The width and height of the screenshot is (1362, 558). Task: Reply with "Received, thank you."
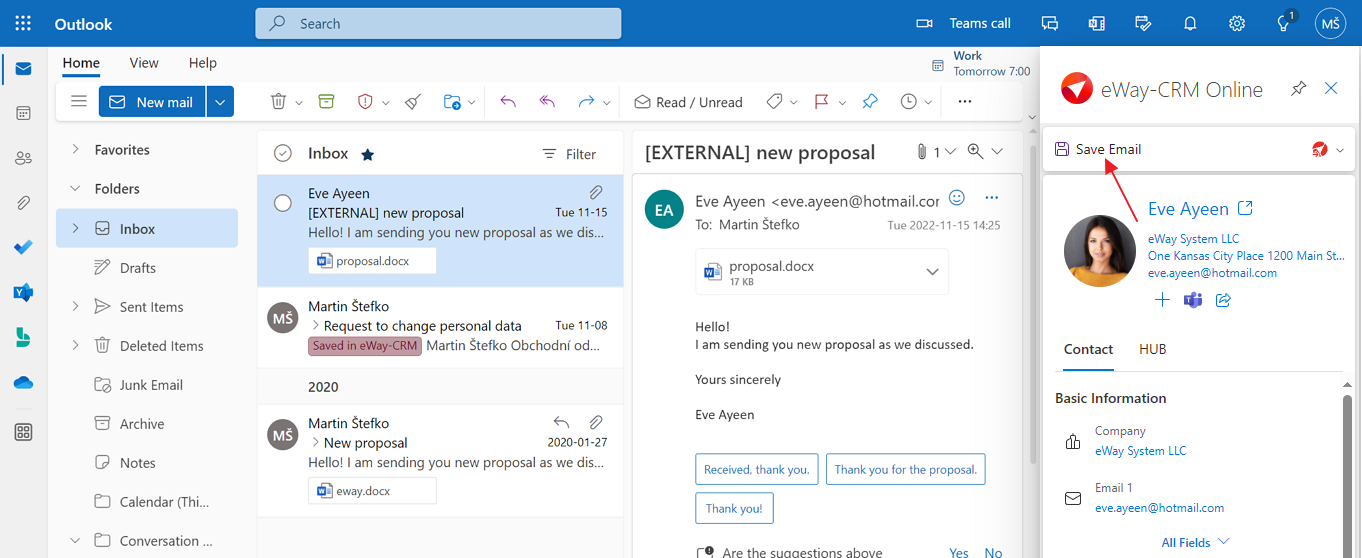point(757,469)
